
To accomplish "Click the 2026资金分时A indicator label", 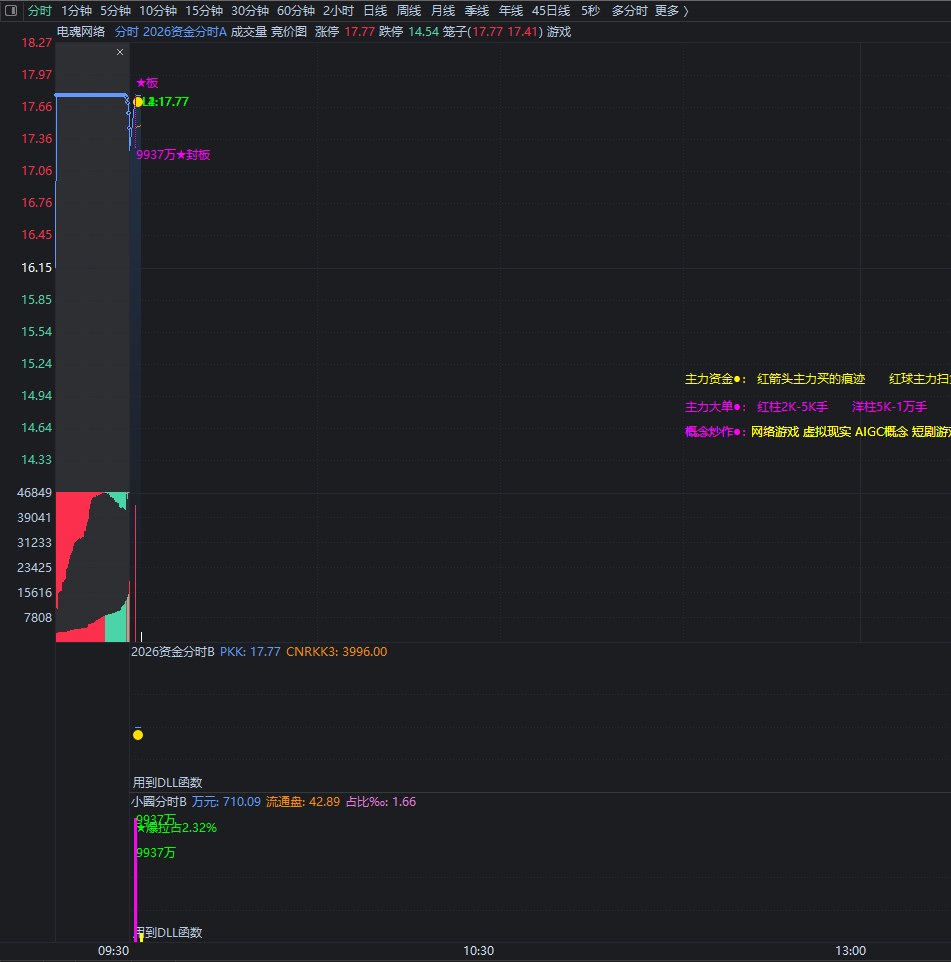I will (185, 32).
